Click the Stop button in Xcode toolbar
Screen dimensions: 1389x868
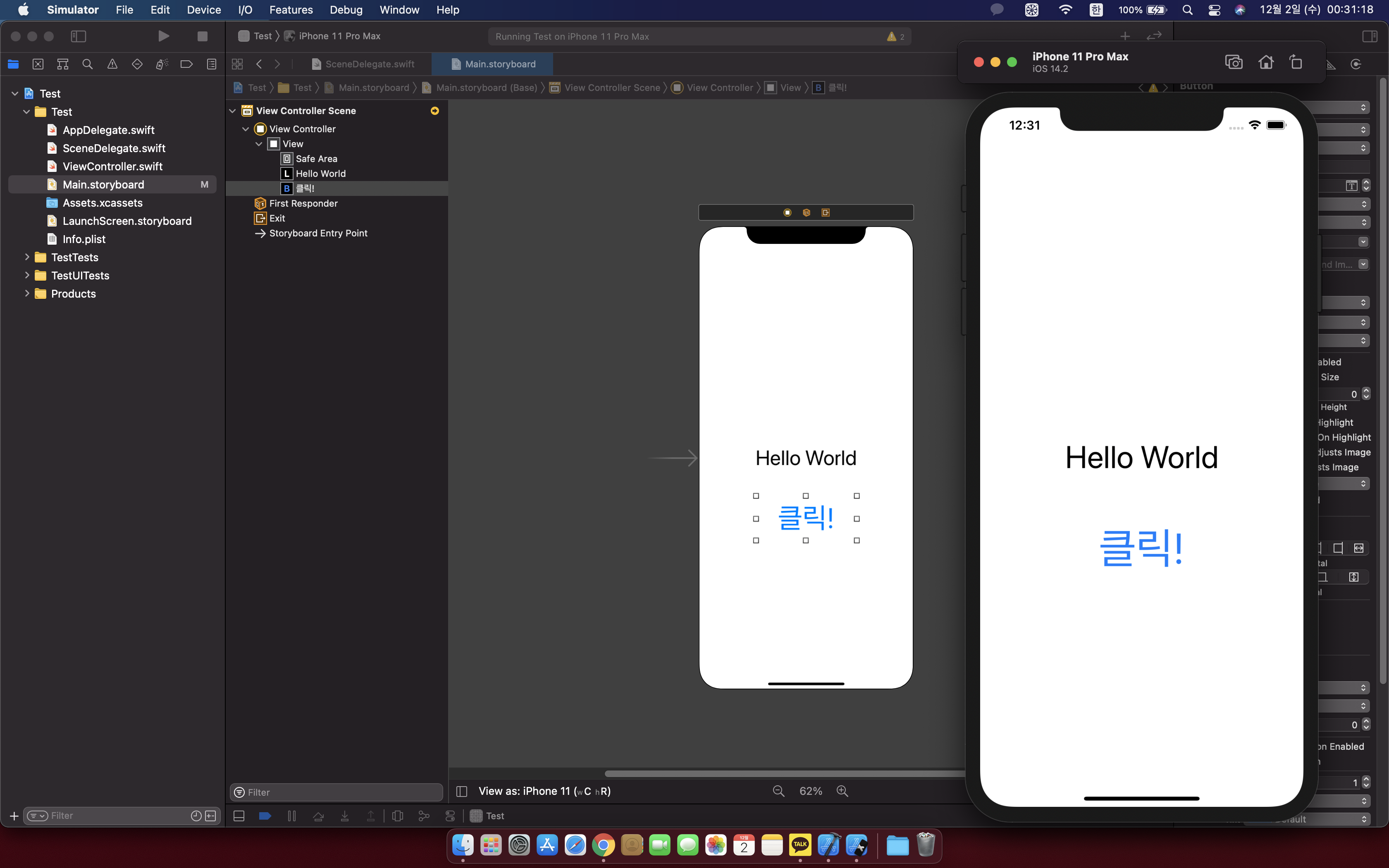pos(202,36)
